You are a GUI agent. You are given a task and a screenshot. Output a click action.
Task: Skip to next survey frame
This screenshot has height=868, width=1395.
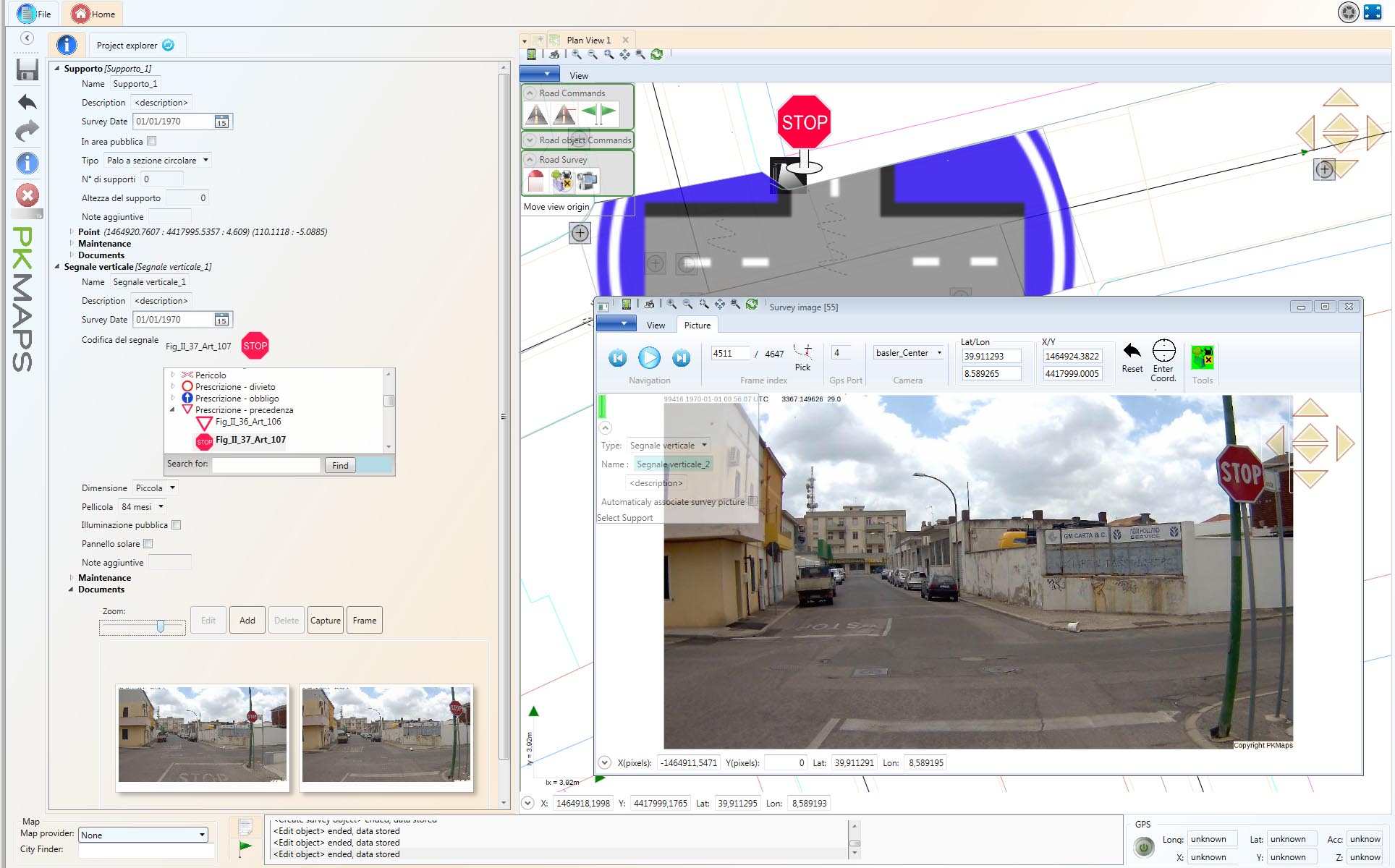point(681,357)
